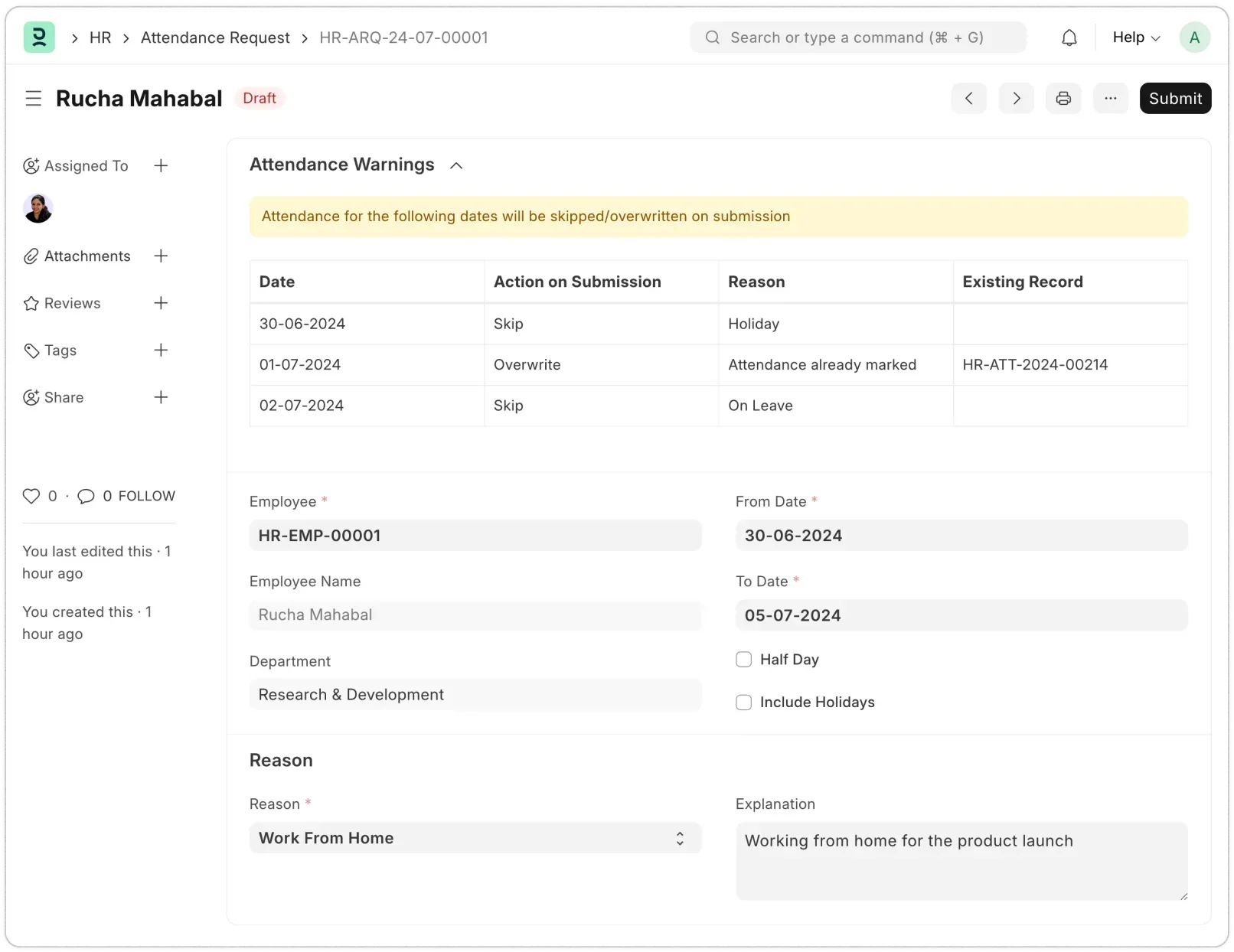Open the HR breadcrumb

pos(100,37)
